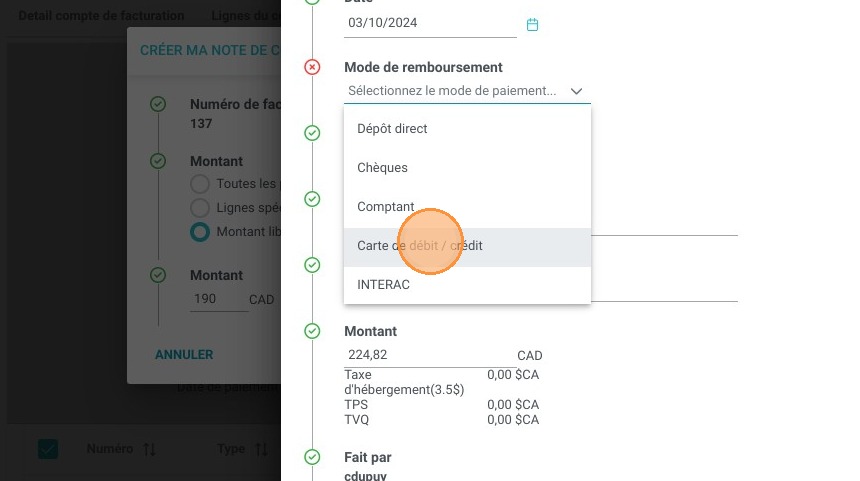Click sort arrows next to Numéro column
860x481 pixels.
pyautogui.click(x=150, y=450)
